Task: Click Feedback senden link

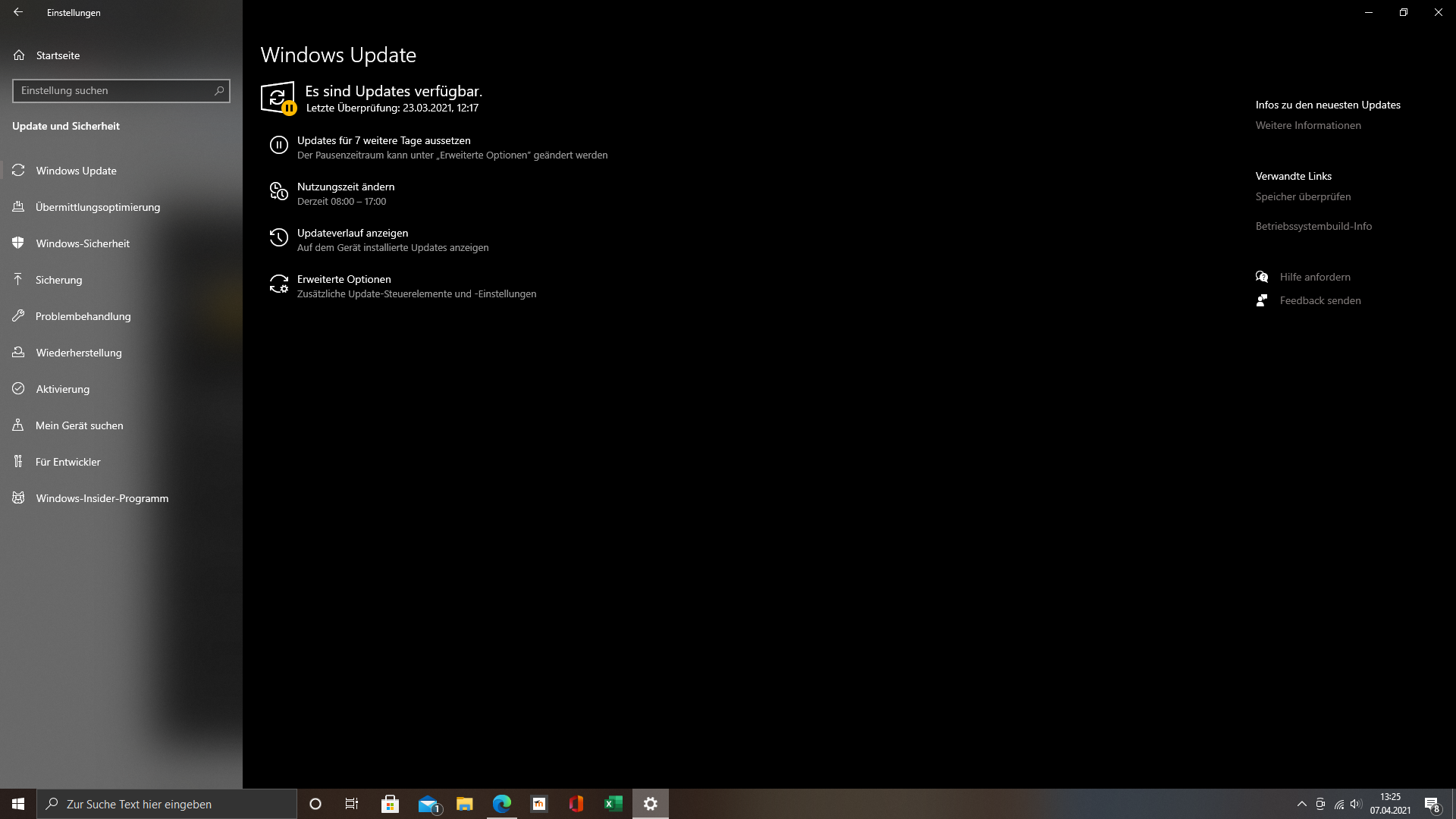Action: coord(1320,300)
